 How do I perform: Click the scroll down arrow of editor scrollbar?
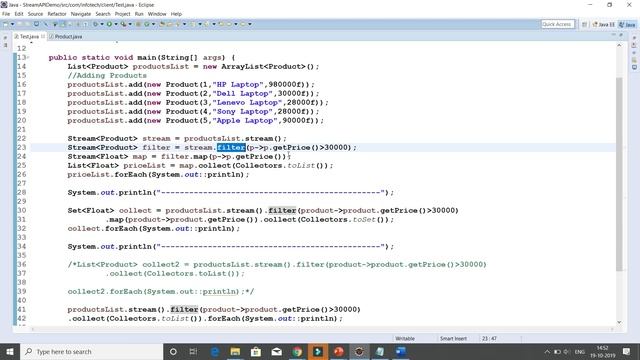pos(619,322)
